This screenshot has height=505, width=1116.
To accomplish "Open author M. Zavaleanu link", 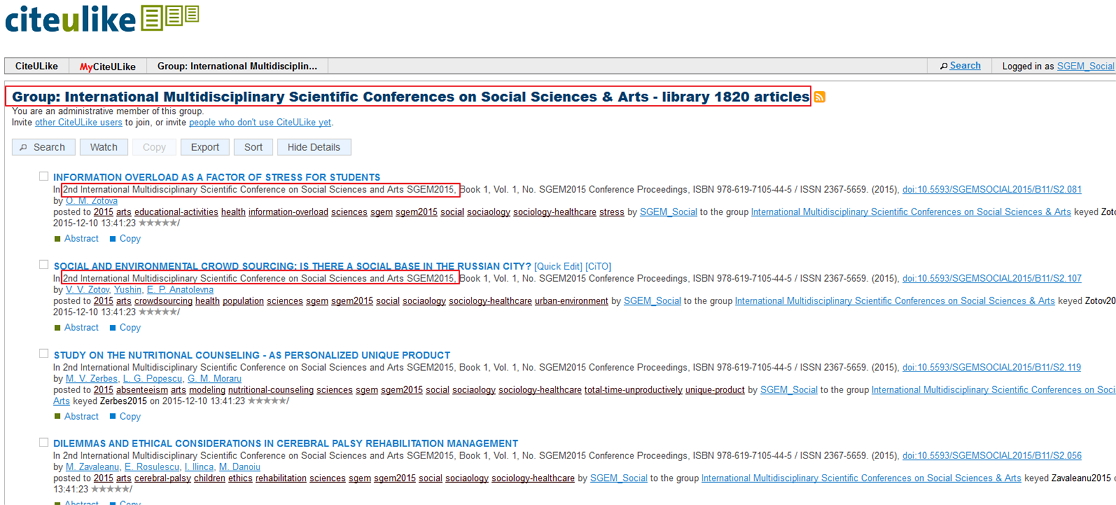I will (93, 468).
